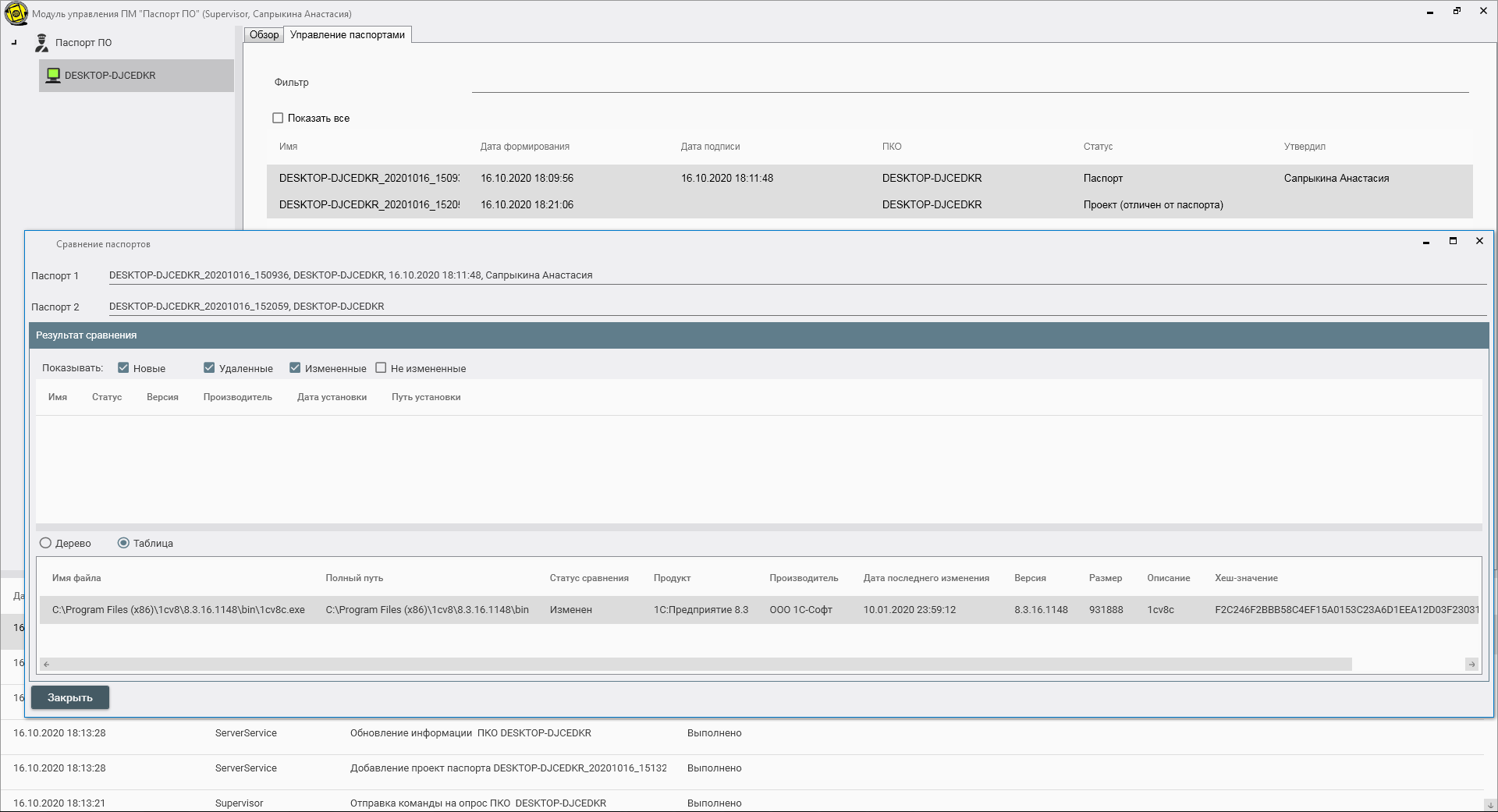Image resolution: width=1498 pixels, height=812 pixels.
Task: Click the Размер column header
Action: click(1106, 578)
